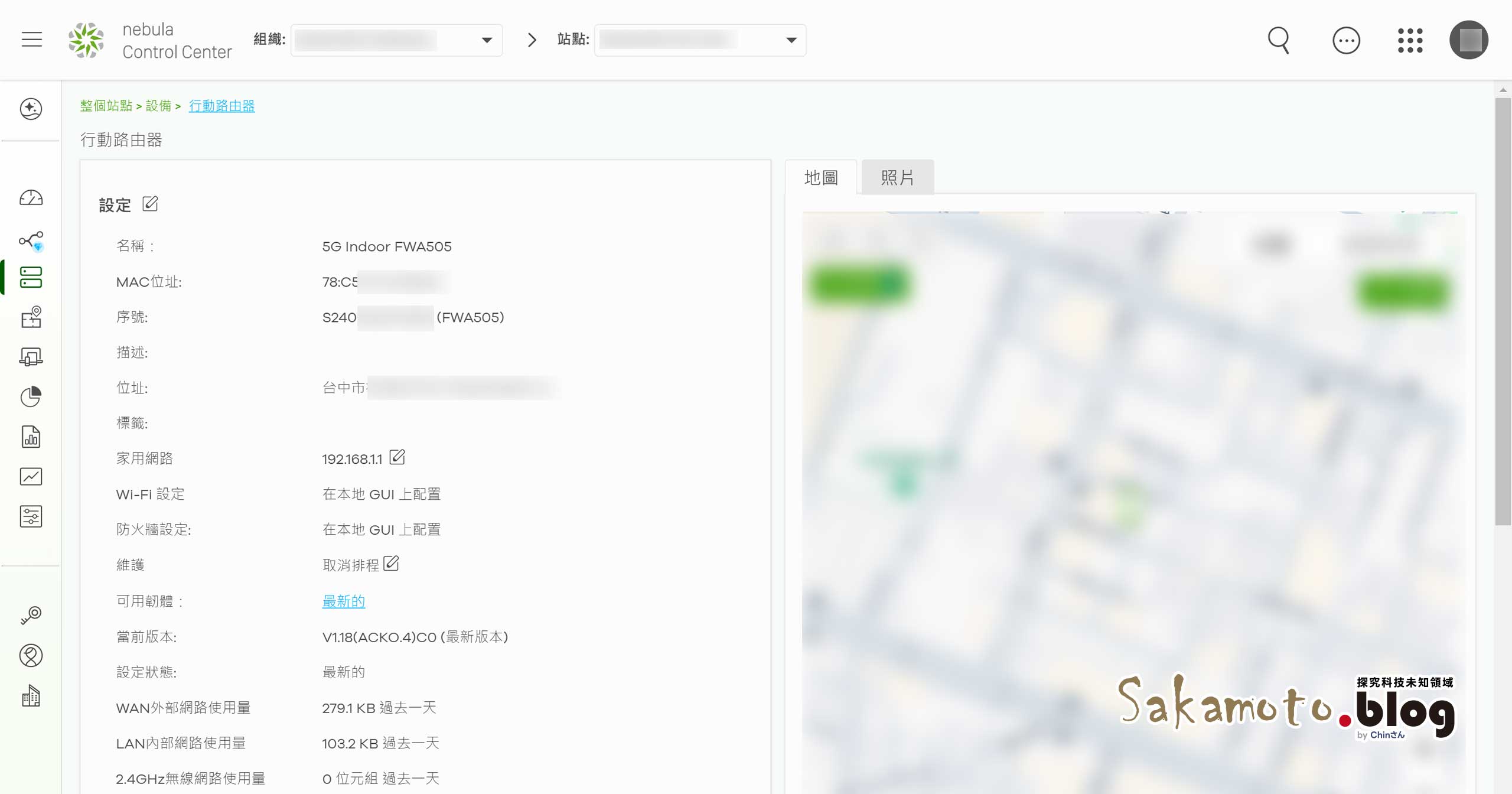Open the topology share-nodes icon in sidebar
The height and width of the screenshot is (794, 1512).
click(x=31, y=240)
